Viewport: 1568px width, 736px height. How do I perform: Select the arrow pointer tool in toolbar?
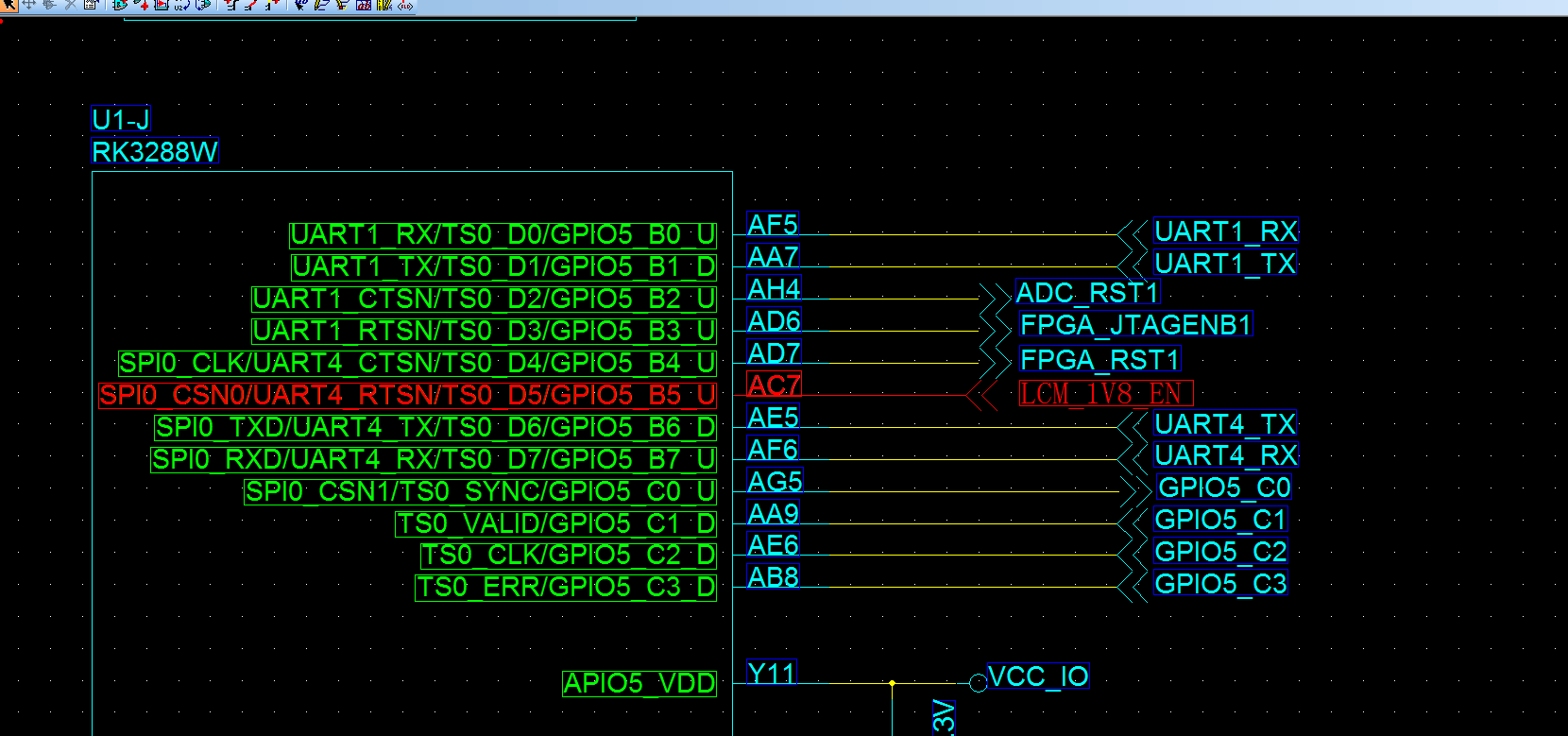point(9,5)
